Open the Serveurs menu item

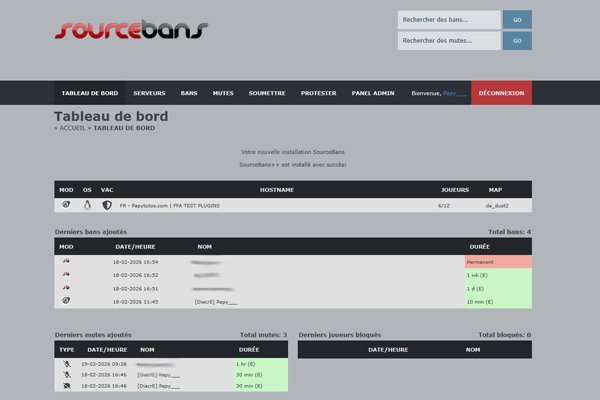149,93
